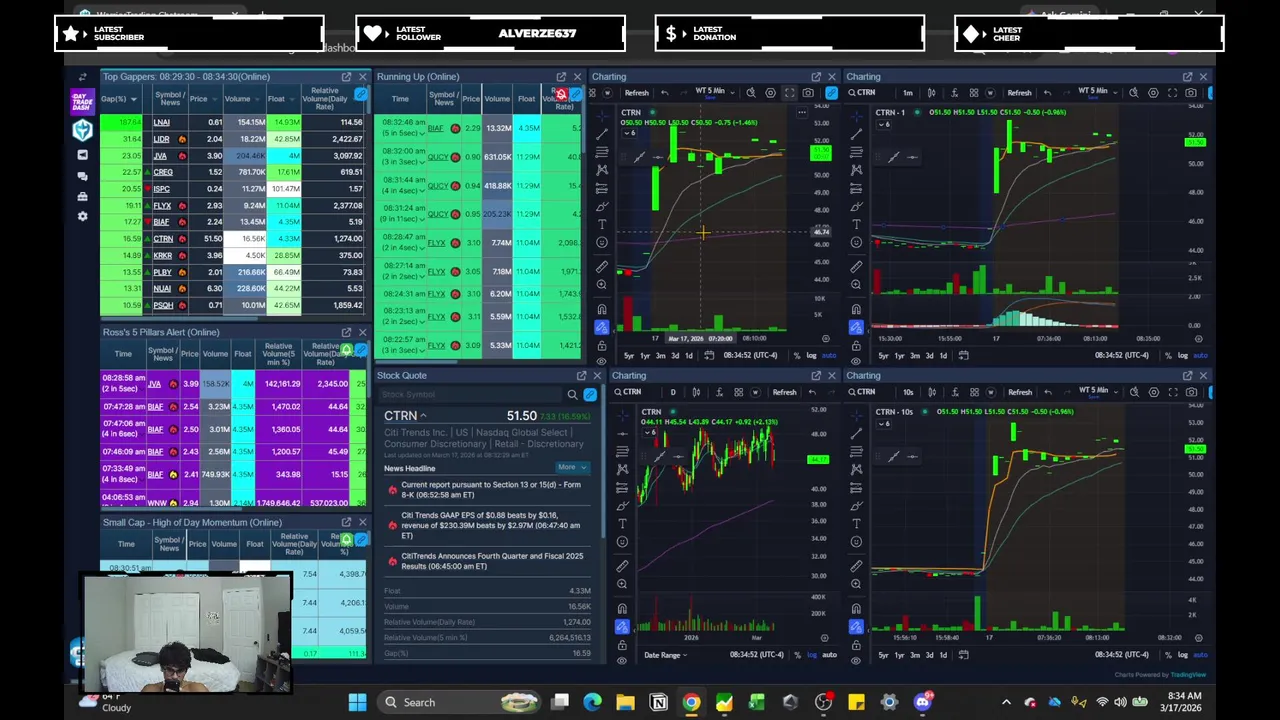Toggle percent scale in CTRN - 1 chart
1280x720 pixels.
coord(1169,356)
